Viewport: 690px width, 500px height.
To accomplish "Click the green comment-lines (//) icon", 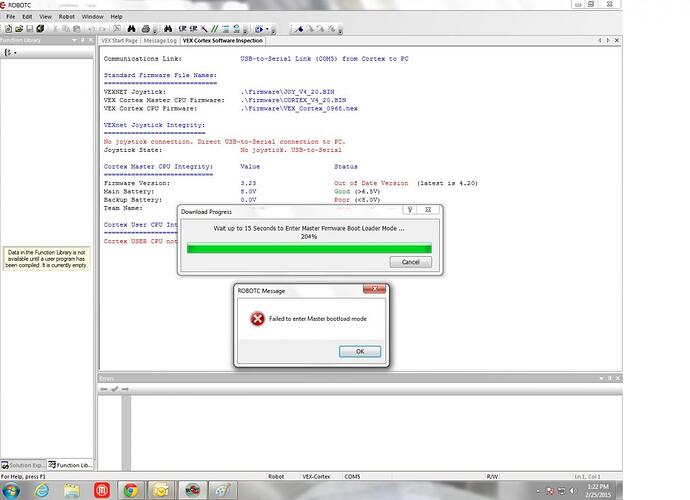I will coord(214,29).
